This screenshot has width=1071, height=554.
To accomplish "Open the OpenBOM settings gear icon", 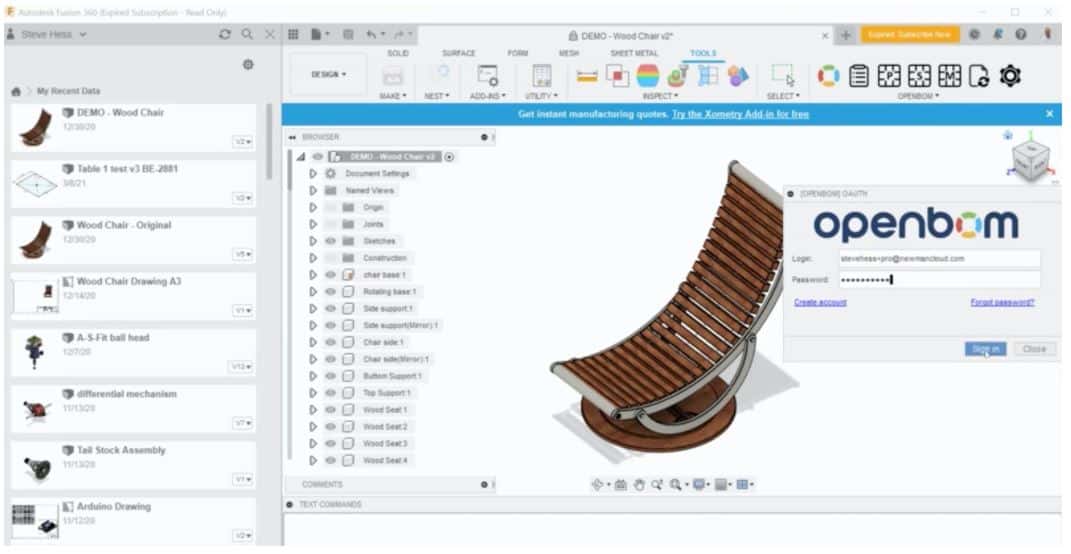I will click(x=1010, y=76).
